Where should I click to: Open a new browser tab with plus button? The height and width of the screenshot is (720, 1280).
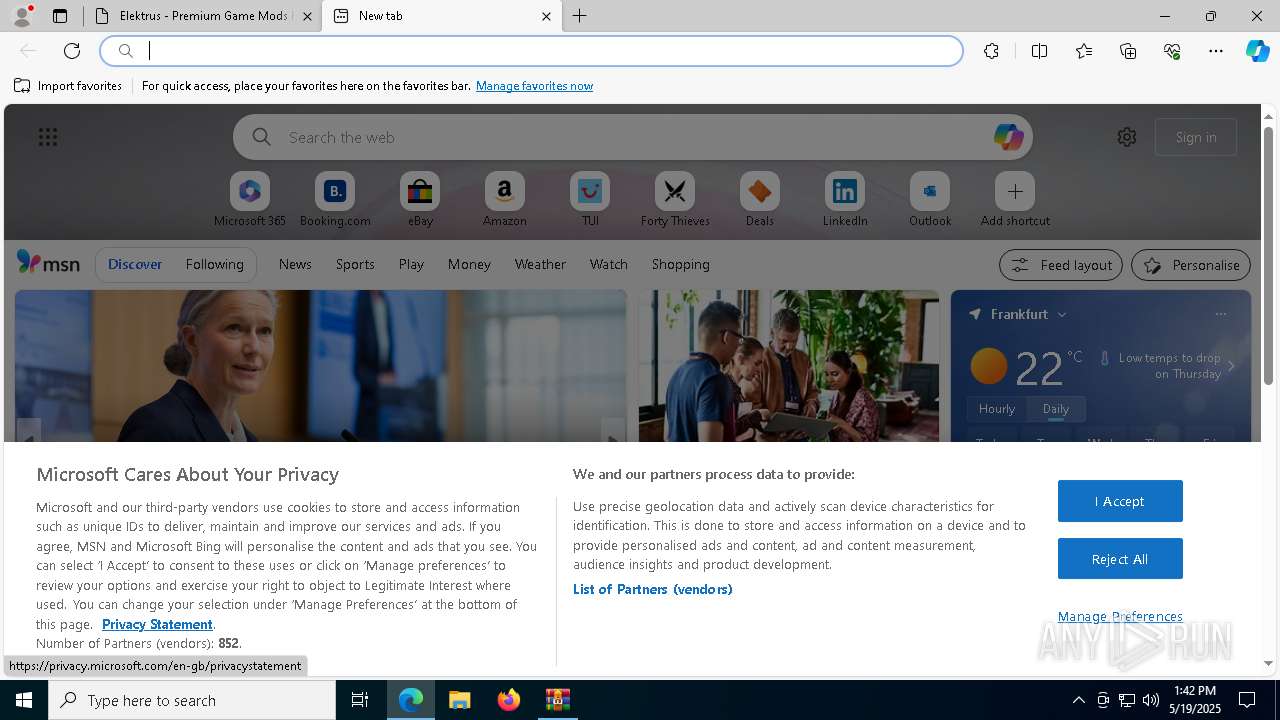click(580, 16)
